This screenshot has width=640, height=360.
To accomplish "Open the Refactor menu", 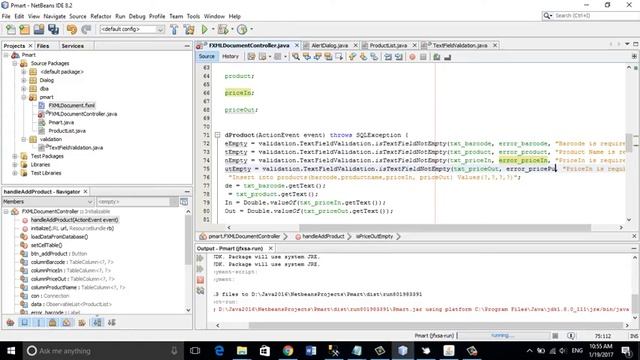I will pos(101,16).
